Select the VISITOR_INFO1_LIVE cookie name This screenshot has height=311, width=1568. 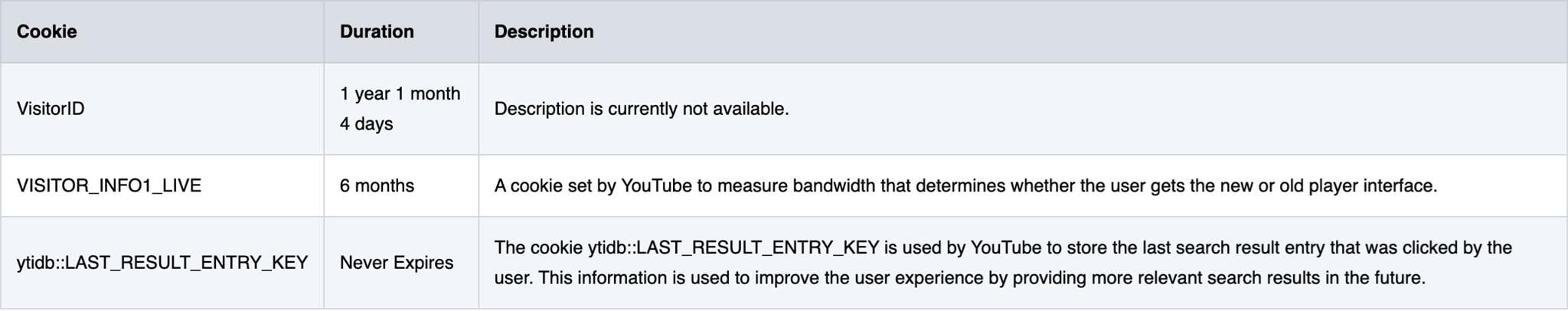coord(109,186)
